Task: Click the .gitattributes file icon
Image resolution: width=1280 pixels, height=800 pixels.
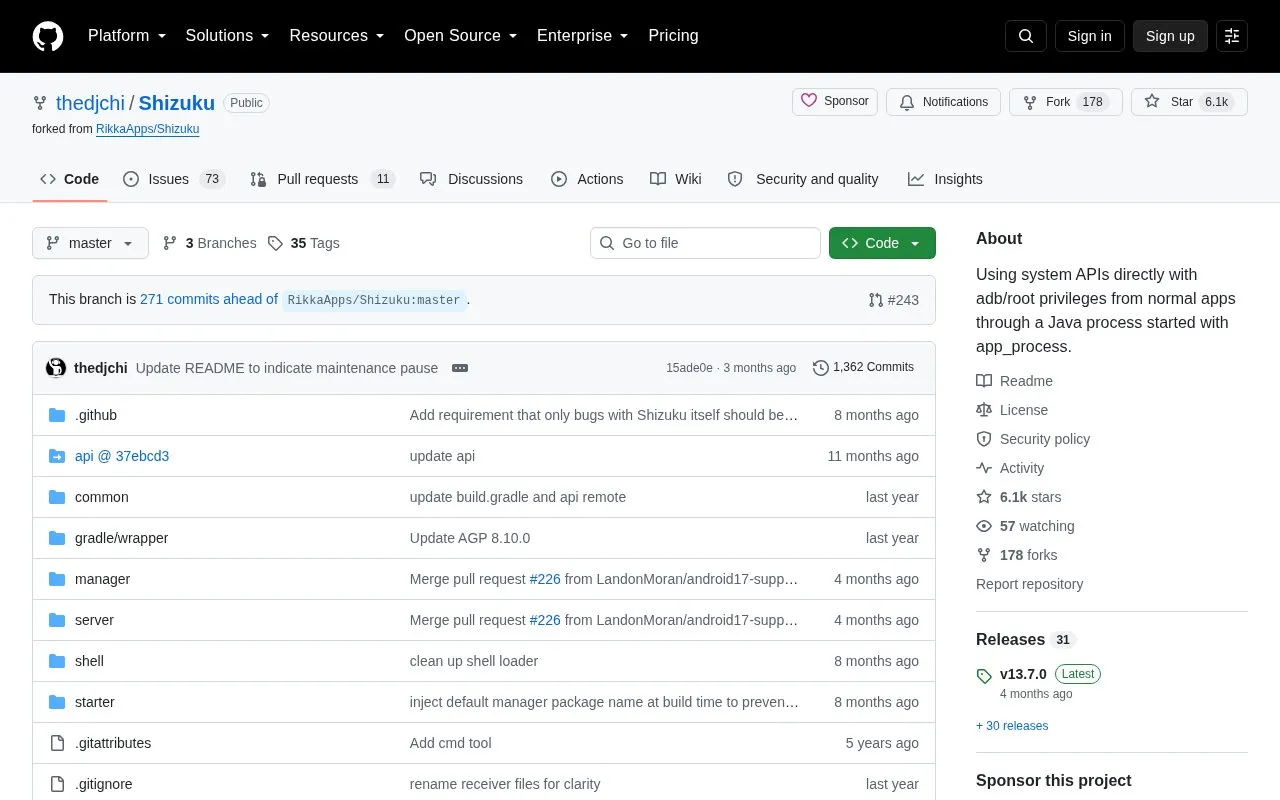Action: (57, 743)
